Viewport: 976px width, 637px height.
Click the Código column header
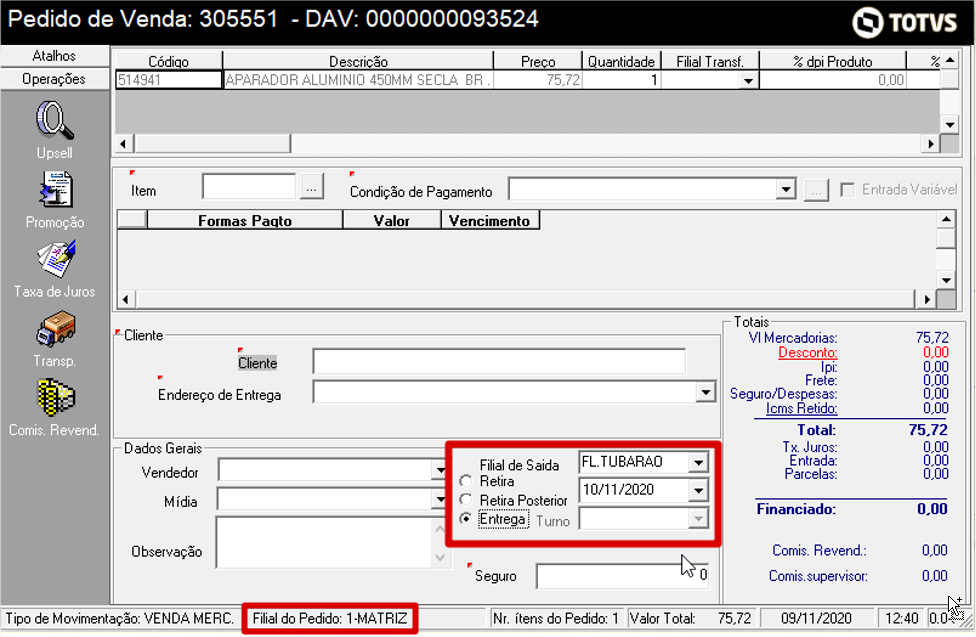(x=168, y=62)
